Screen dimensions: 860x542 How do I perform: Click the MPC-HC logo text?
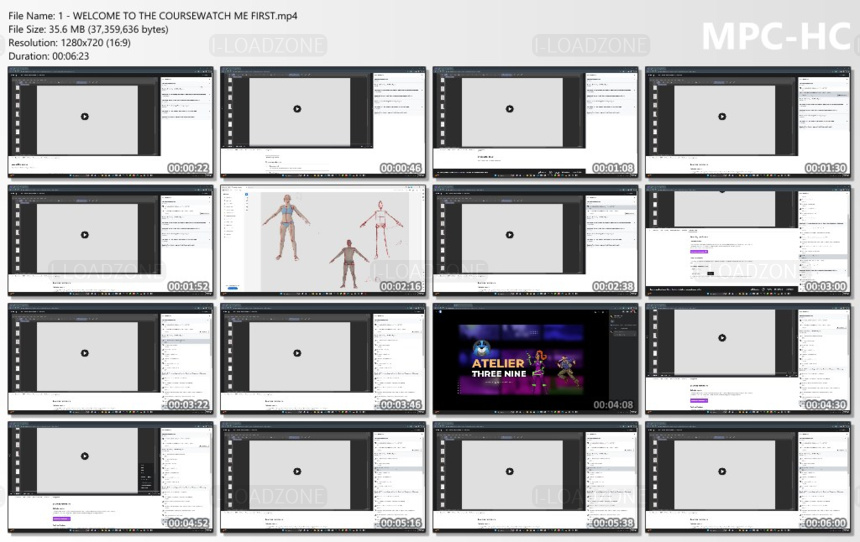(x=776, y=36)
